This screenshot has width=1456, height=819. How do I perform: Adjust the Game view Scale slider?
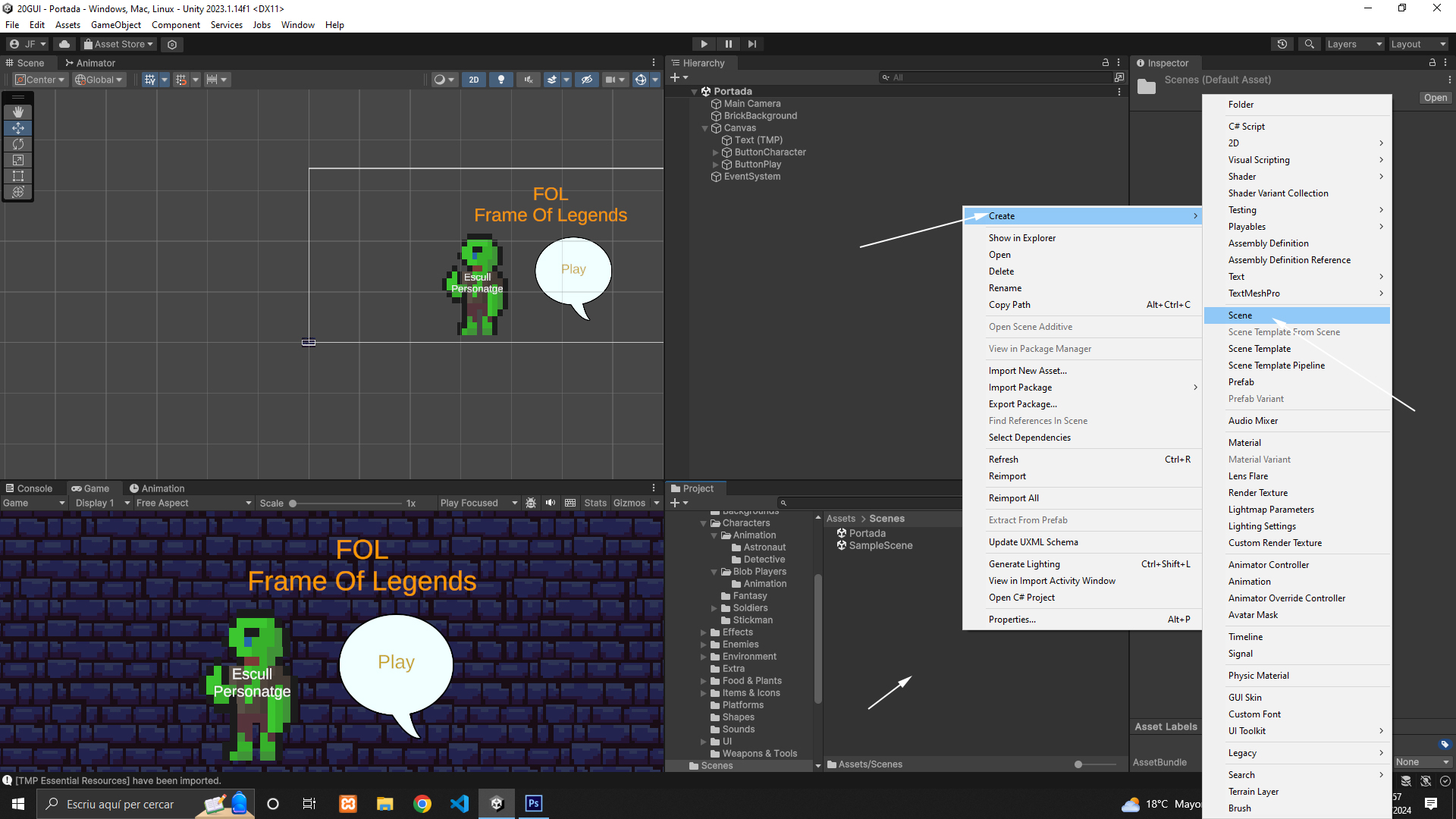click(293, 503)
